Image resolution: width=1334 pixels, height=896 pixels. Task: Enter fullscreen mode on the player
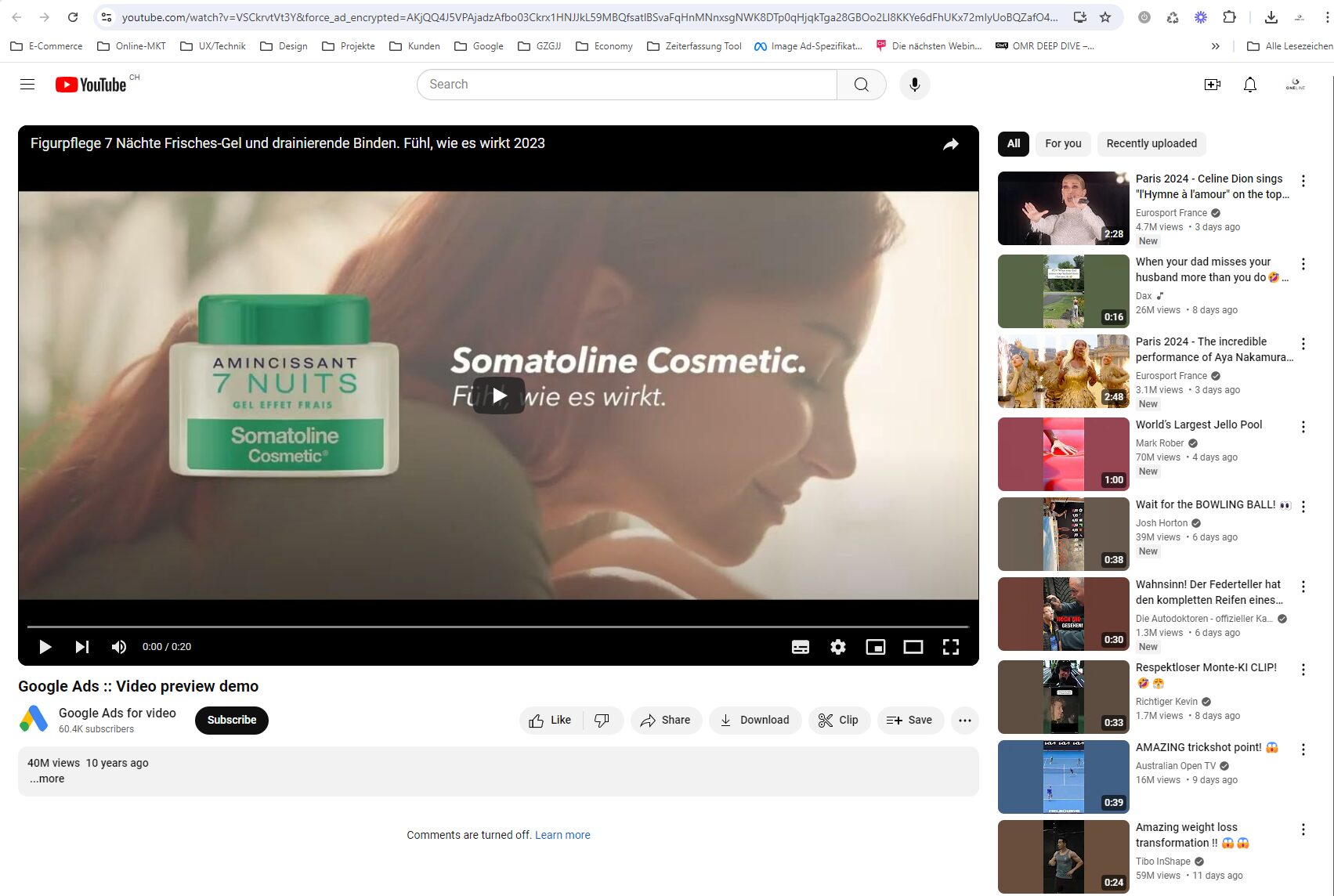pyautogui.click(x=951, y=646)
